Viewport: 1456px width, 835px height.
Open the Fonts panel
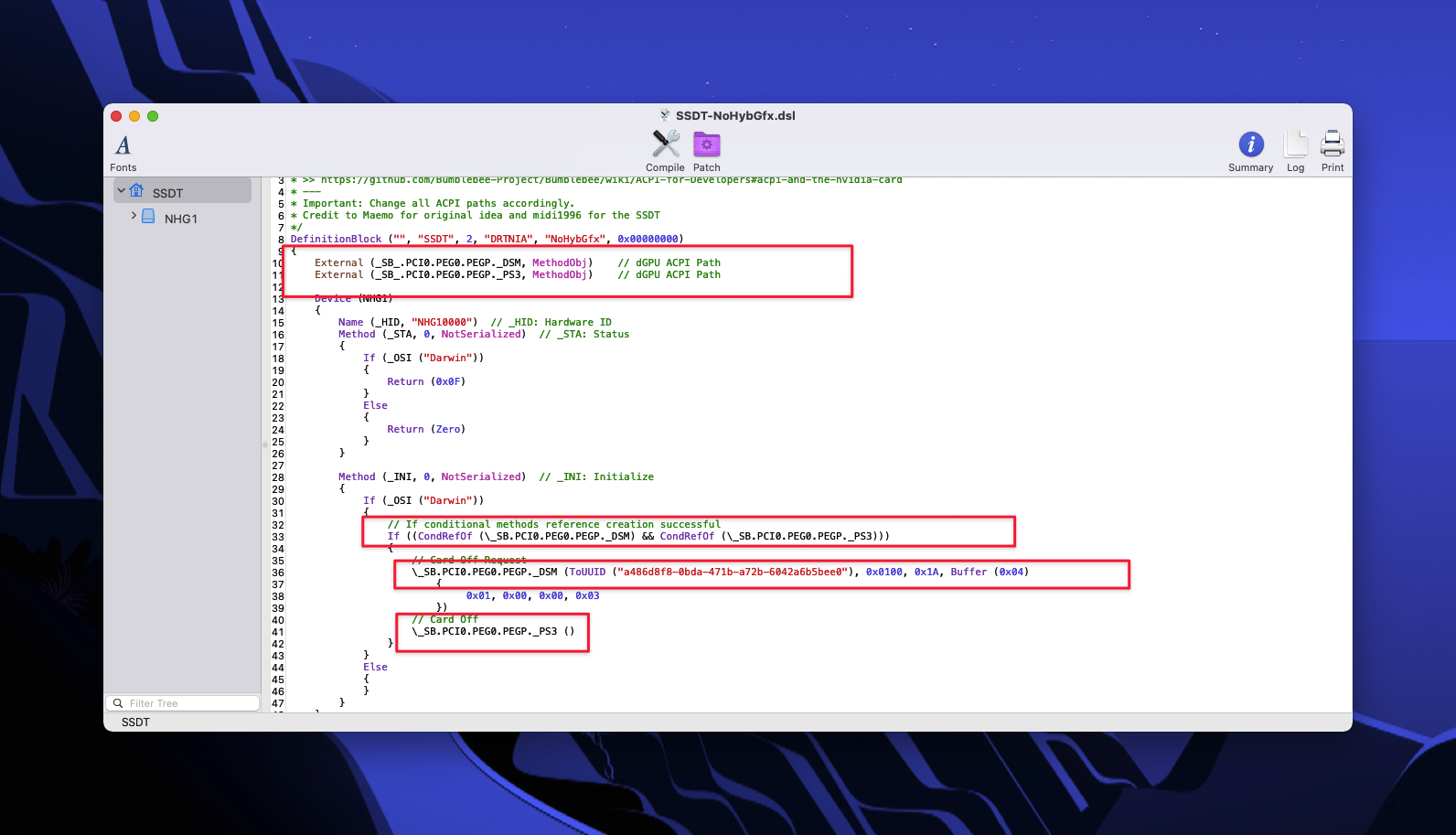pos(123,145)
